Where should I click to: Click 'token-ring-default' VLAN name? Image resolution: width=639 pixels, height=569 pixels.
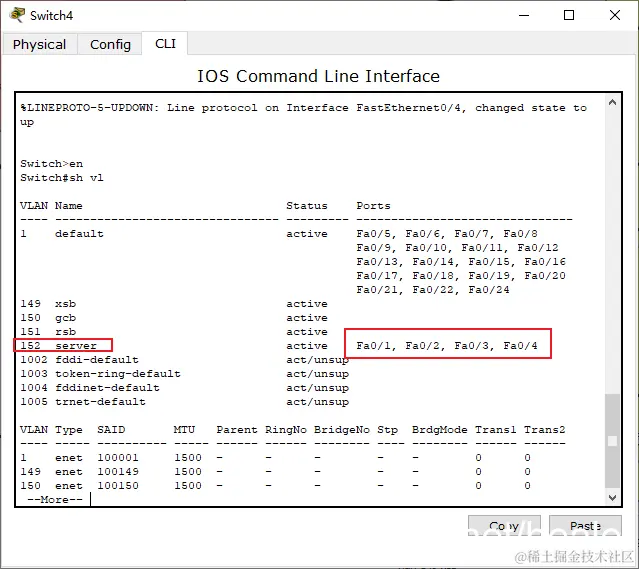117,374
